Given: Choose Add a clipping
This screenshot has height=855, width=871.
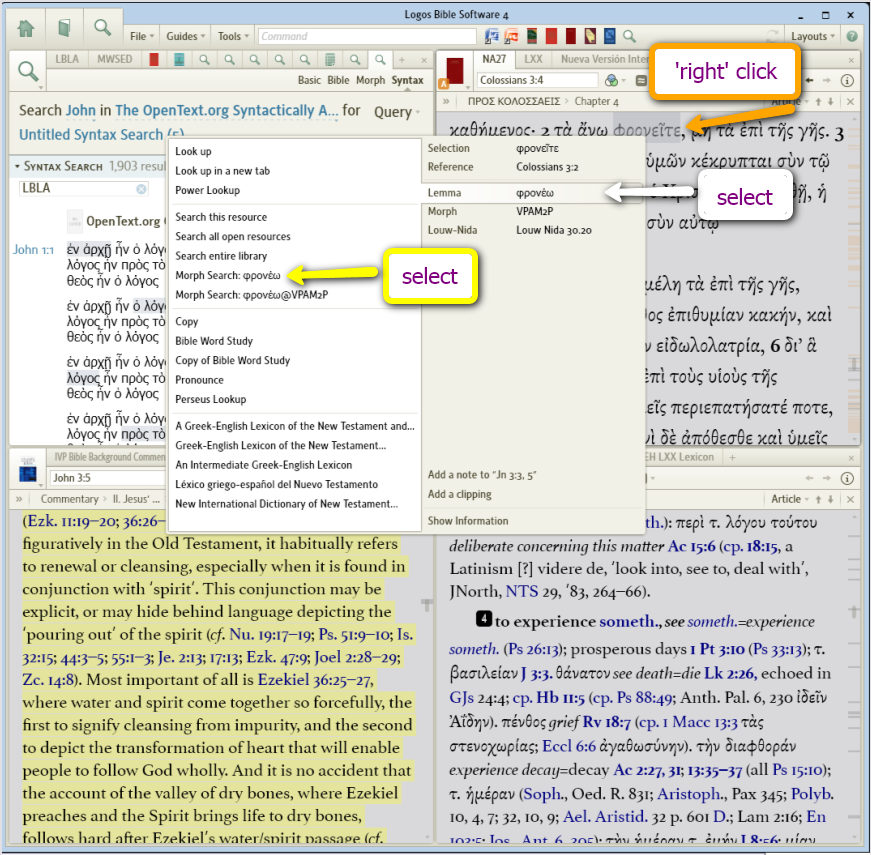Looking at the screenshot, I should pyautogui.click(x=459, y=494).
